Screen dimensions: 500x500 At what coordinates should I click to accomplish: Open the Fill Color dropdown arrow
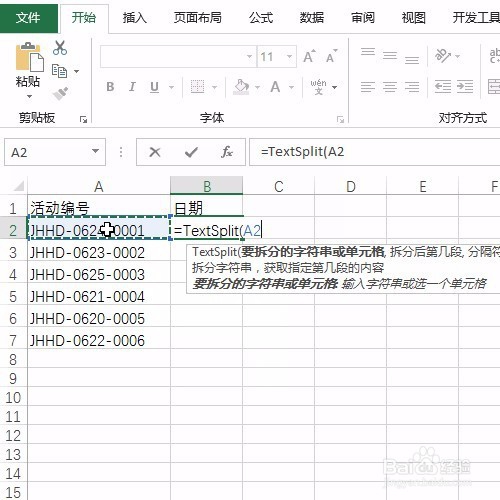[x=257, y=87]
